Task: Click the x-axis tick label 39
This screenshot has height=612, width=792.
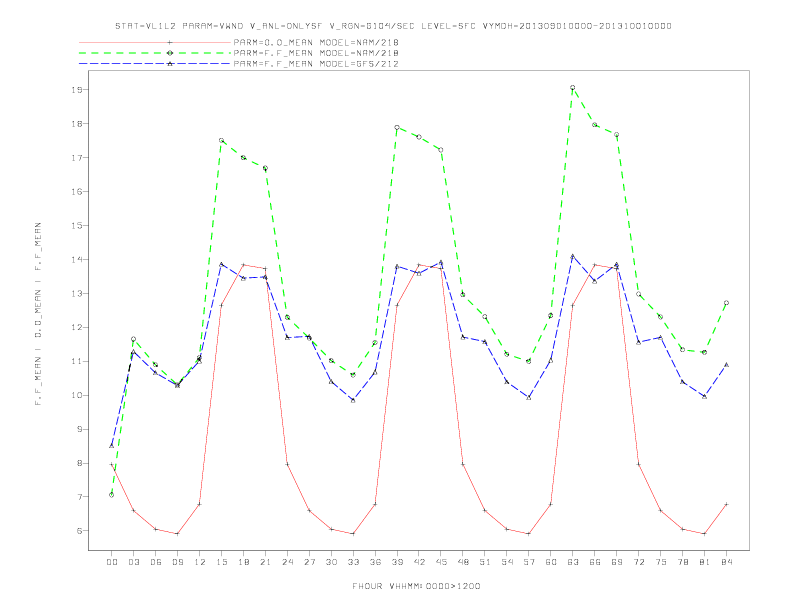Action: 397,562
